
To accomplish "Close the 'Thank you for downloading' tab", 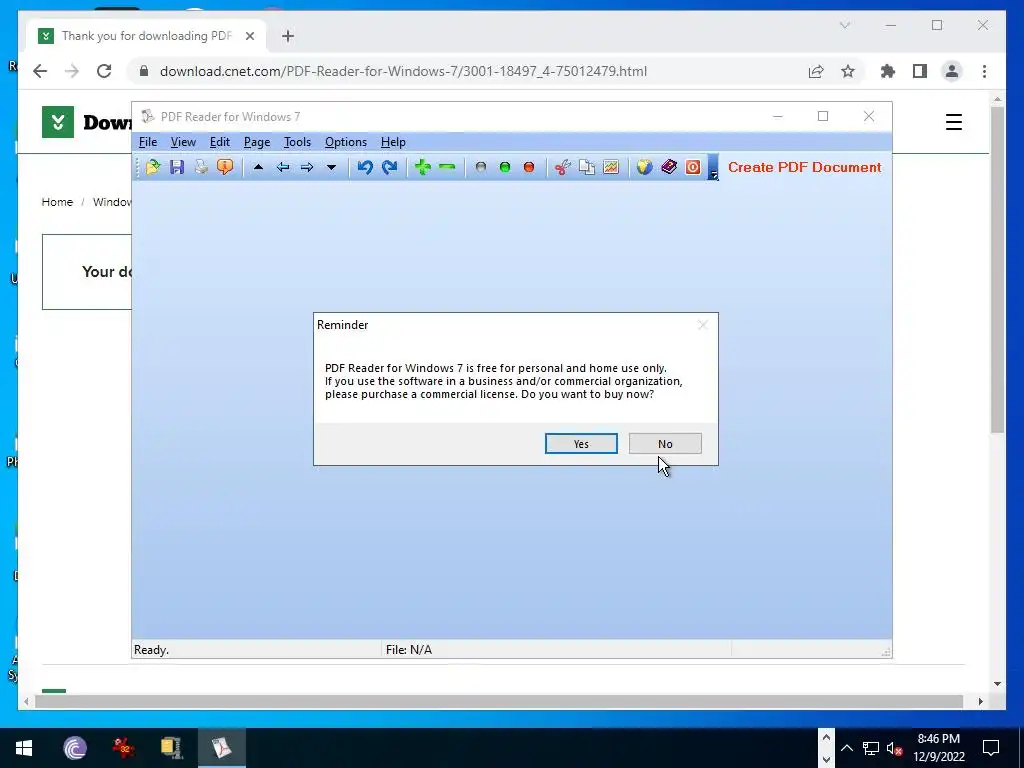I will click(249, 36).
